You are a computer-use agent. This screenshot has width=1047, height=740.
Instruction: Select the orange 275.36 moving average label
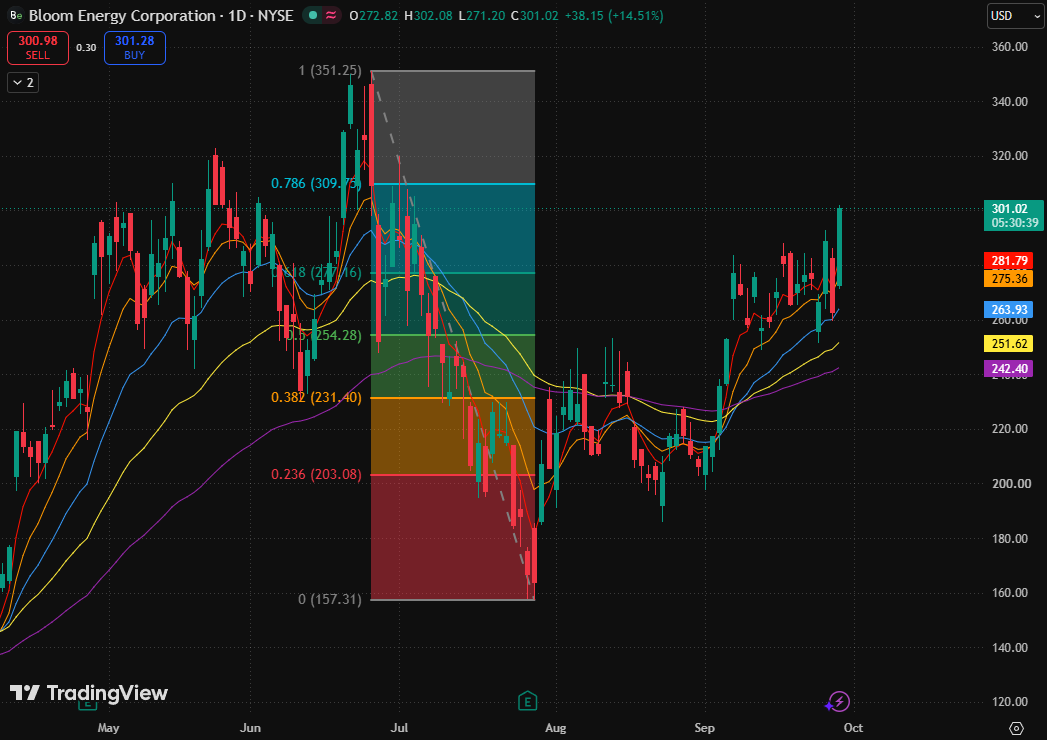click(x=1009, y=279)
